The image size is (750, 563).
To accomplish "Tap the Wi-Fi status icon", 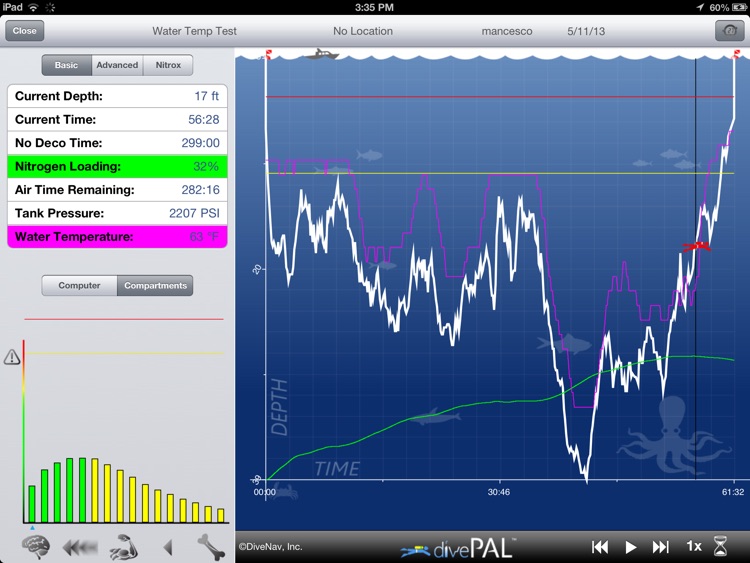I will [x=33, y=7].
